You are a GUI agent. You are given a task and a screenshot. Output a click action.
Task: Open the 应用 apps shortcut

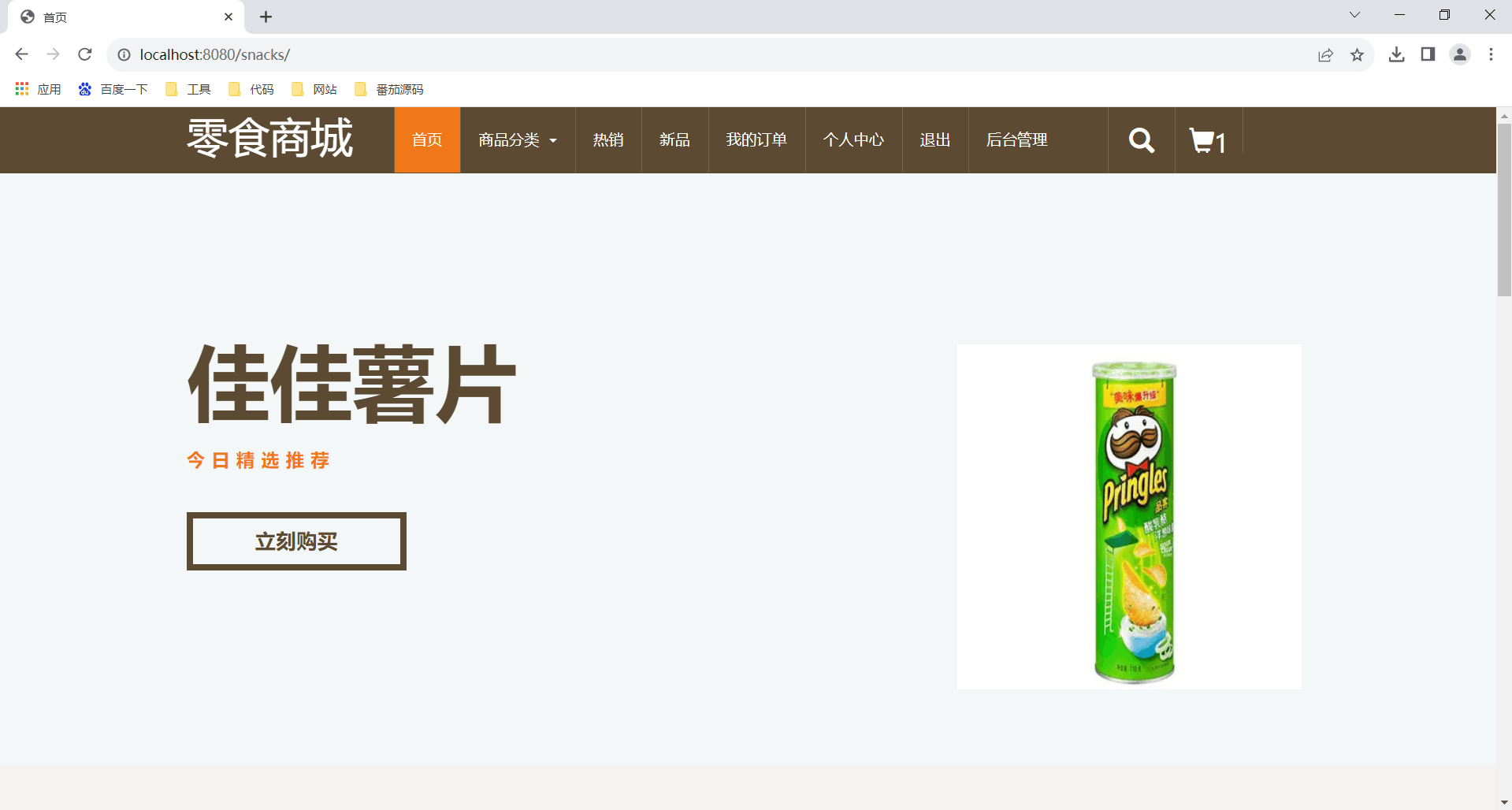click(38, 89)
